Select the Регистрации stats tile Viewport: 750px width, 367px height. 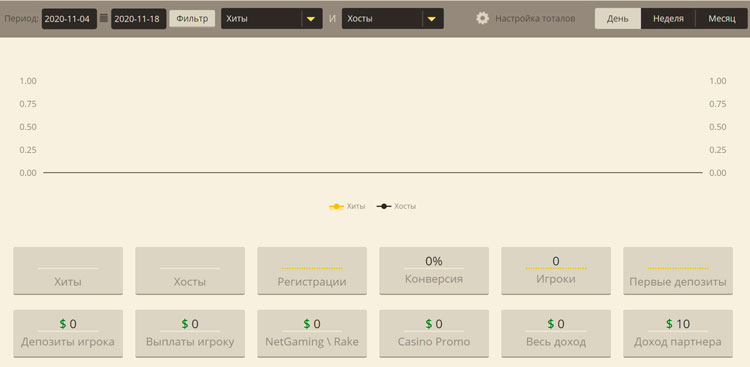[312, 271]
